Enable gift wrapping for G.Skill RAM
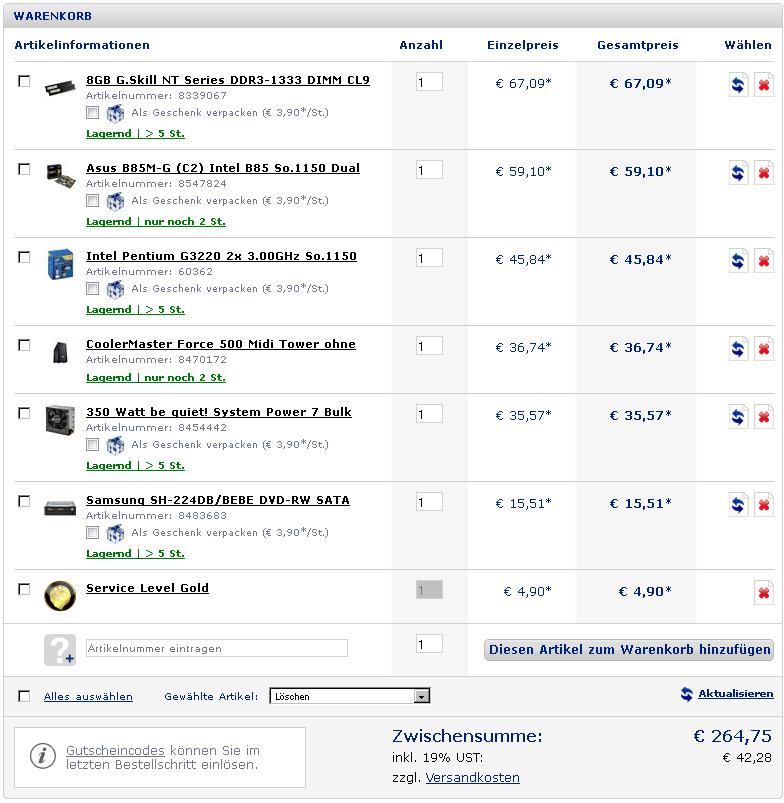The image size is (784, 803). (92, 113)
